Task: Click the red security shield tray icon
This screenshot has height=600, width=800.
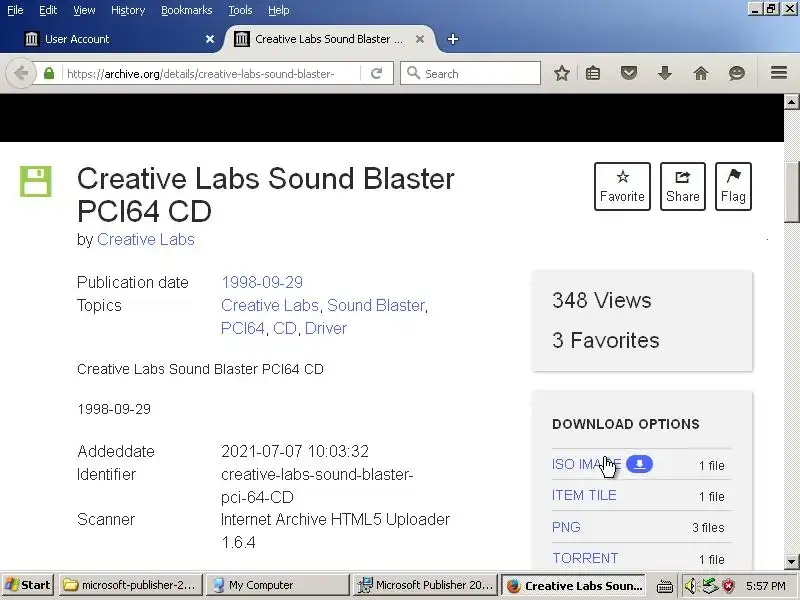Action: pyautogui.click(x=729, y=585)
